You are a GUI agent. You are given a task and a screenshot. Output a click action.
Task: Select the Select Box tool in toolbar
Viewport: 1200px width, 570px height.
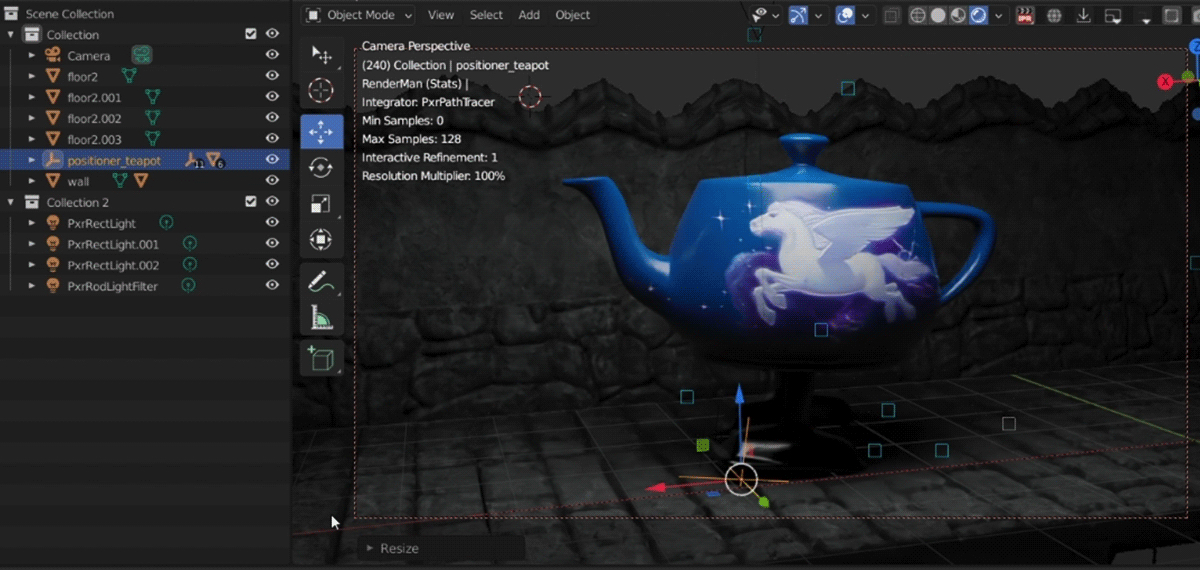(x=321, y=54)
